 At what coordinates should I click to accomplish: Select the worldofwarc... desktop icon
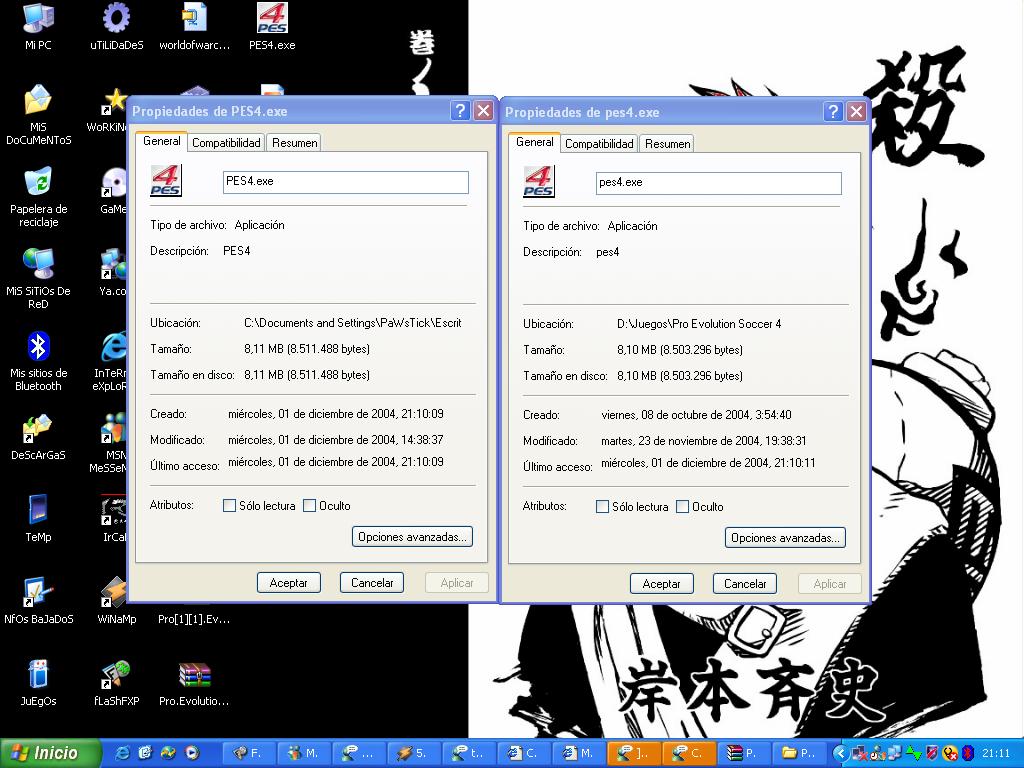pos(194,26)
